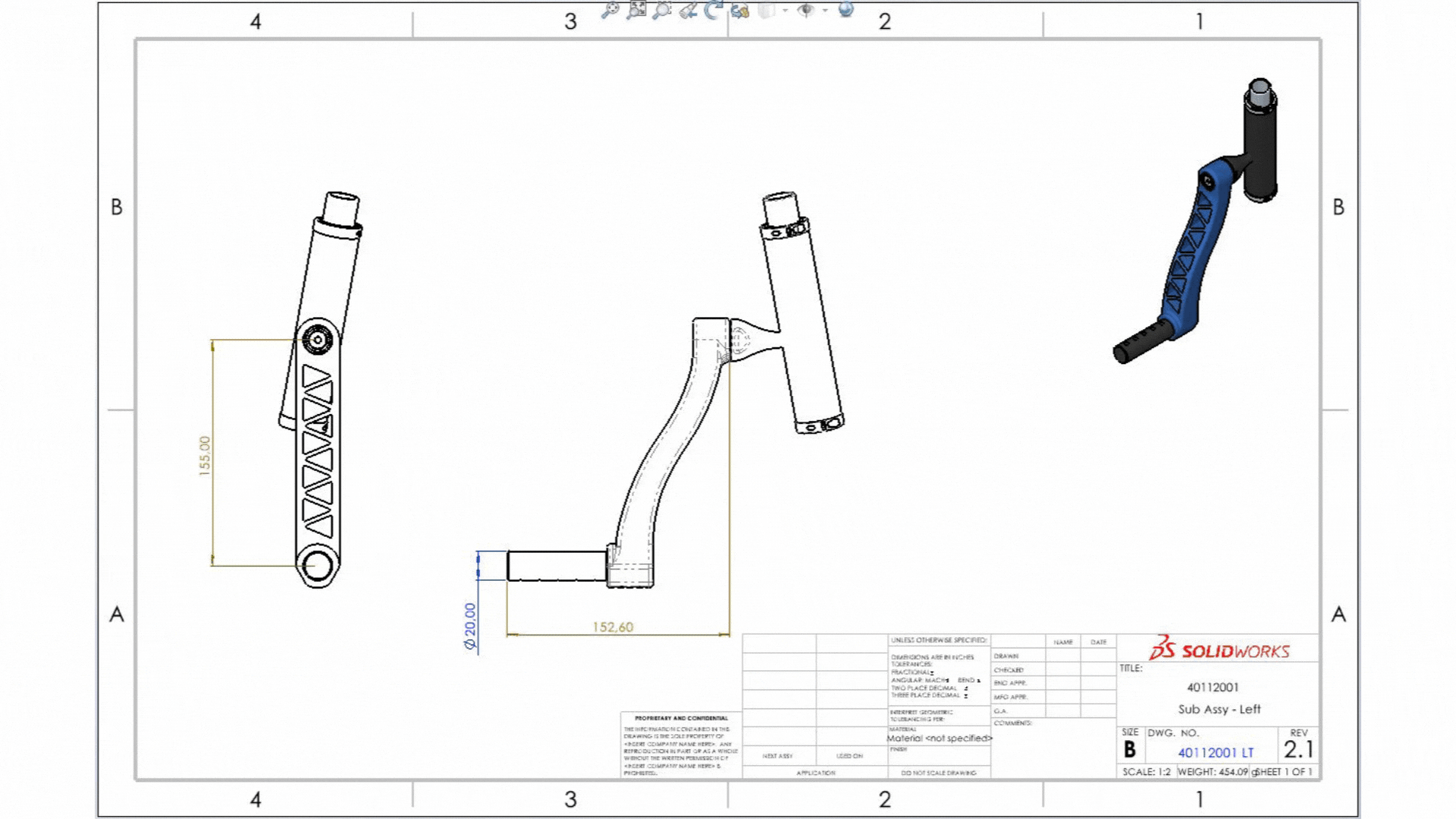Toggle the Hide/Show Items eye icon
This screenshot has height=819, width=1456.
[x=806, y=10]
